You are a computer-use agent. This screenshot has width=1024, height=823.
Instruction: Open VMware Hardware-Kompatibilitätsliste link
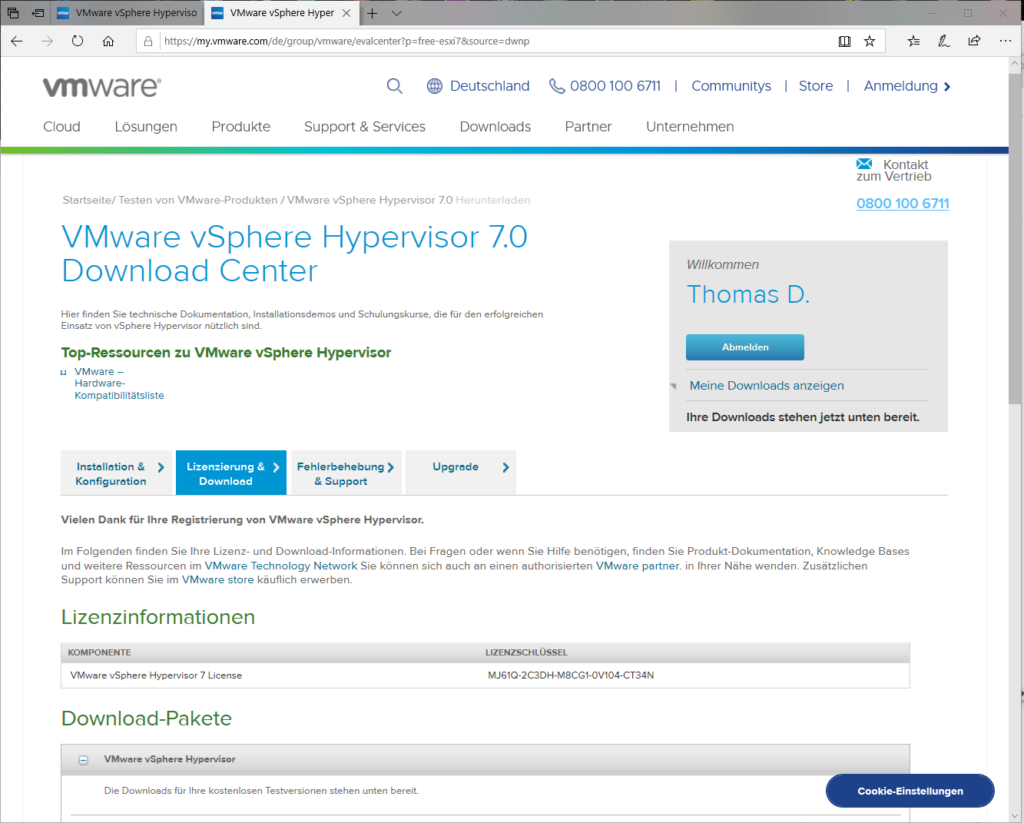point(119,383)
